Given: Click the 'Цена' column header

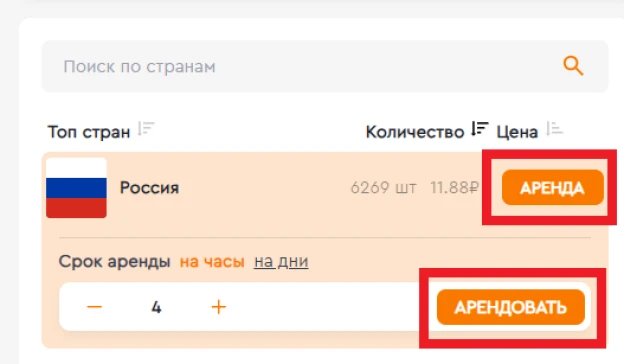Looking at the screenshot, I should coord(517,132).
